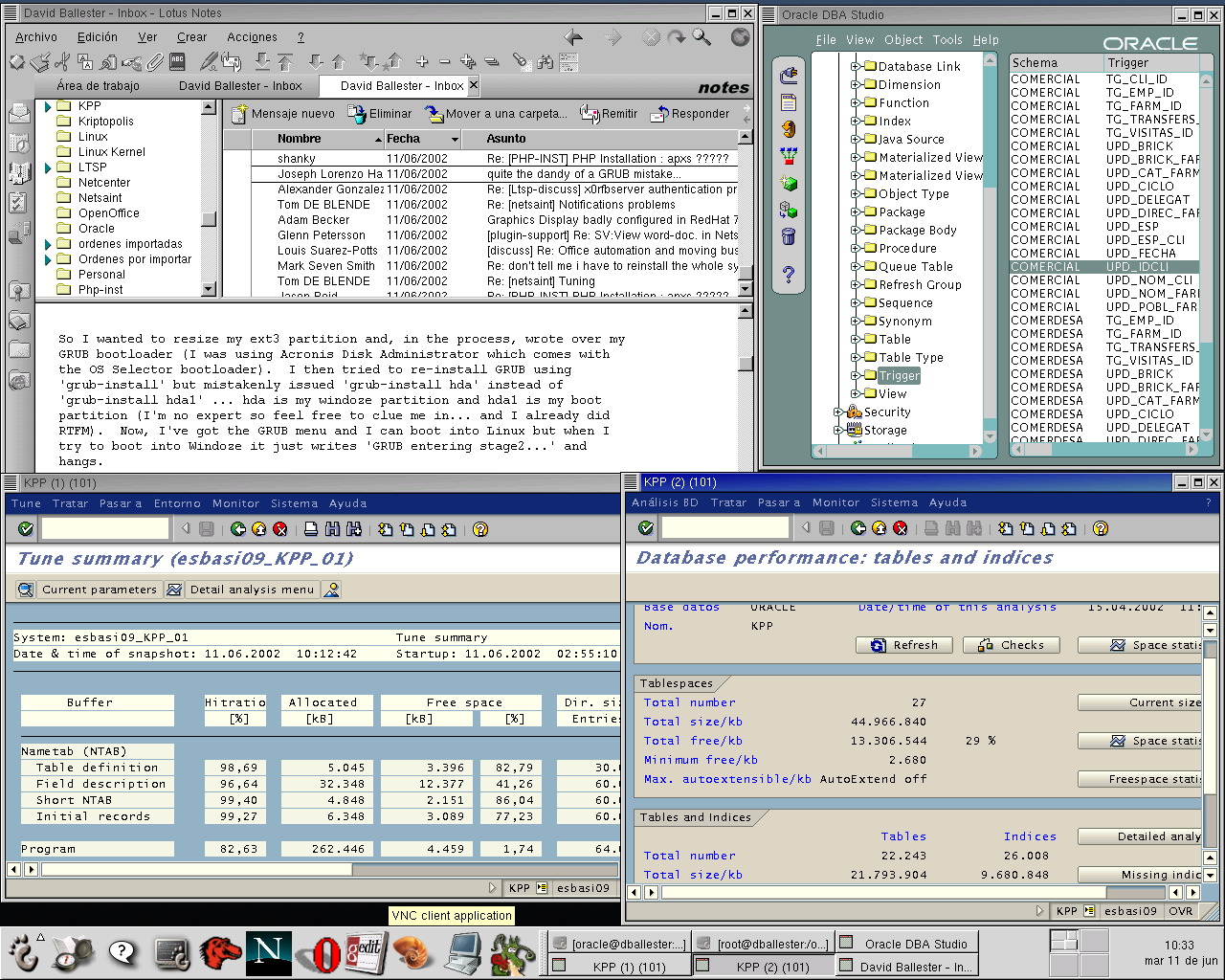This screenshot has width=1225, height=980.
Task: Open the magnifier search icon in Notes
Action: [702, 37]
